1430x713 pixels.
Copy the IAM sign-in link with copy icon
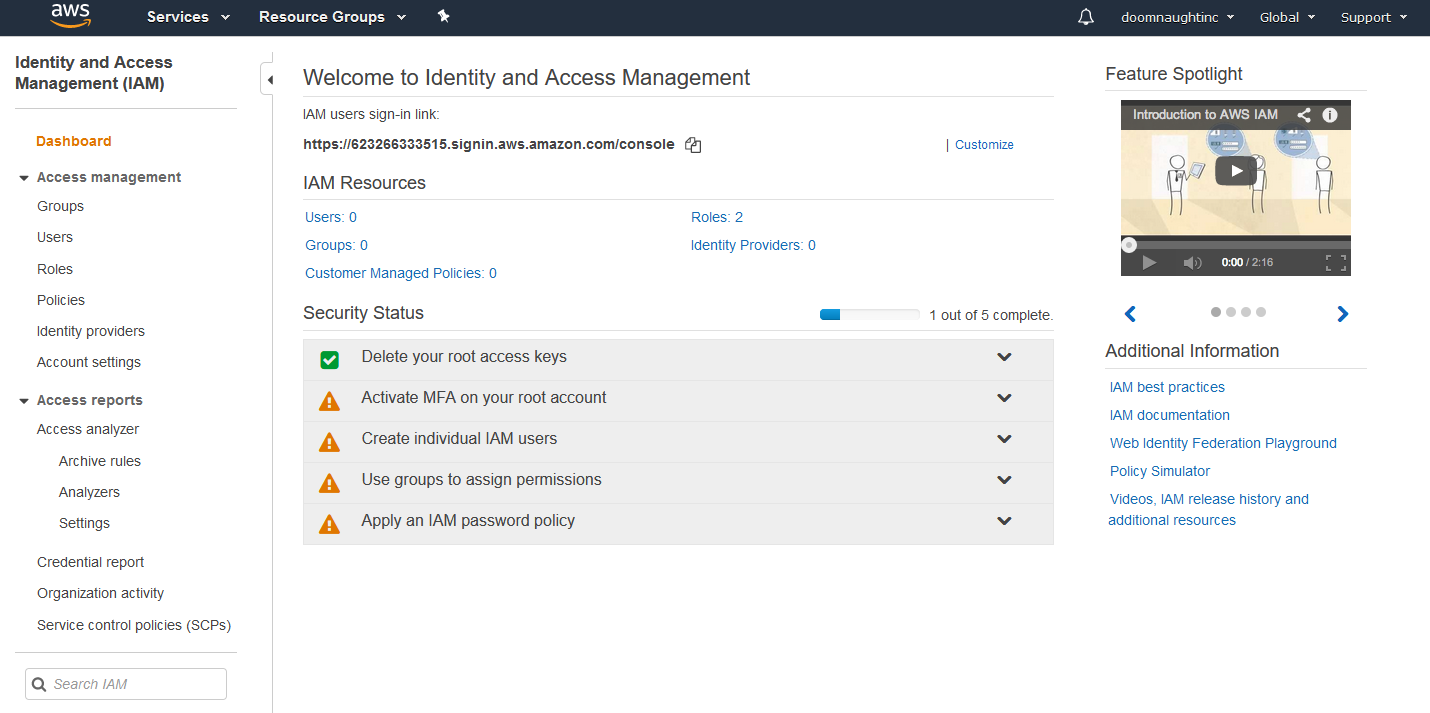693,145
